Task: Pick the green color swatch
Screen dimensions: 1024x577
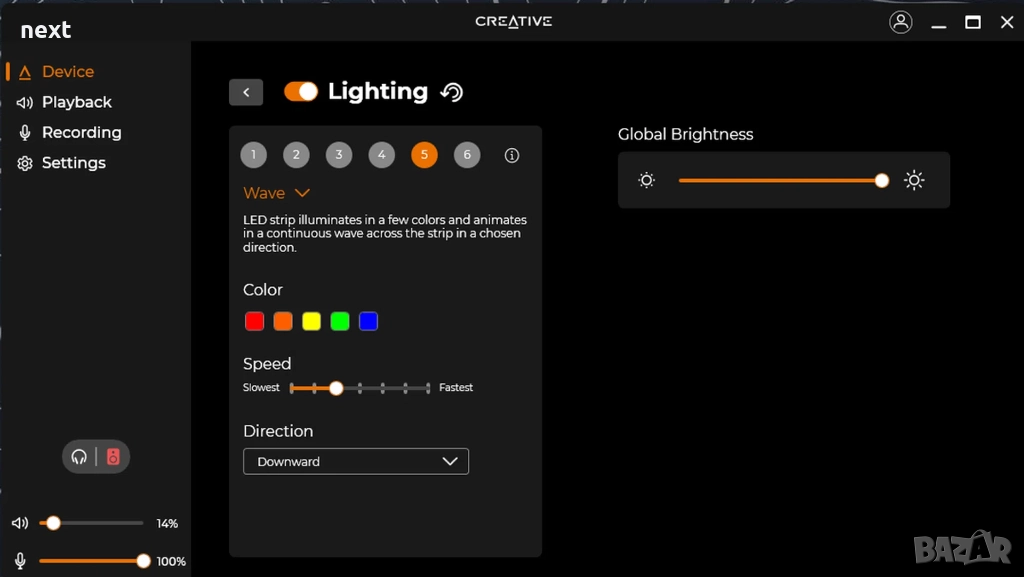Action: point(340,321)
